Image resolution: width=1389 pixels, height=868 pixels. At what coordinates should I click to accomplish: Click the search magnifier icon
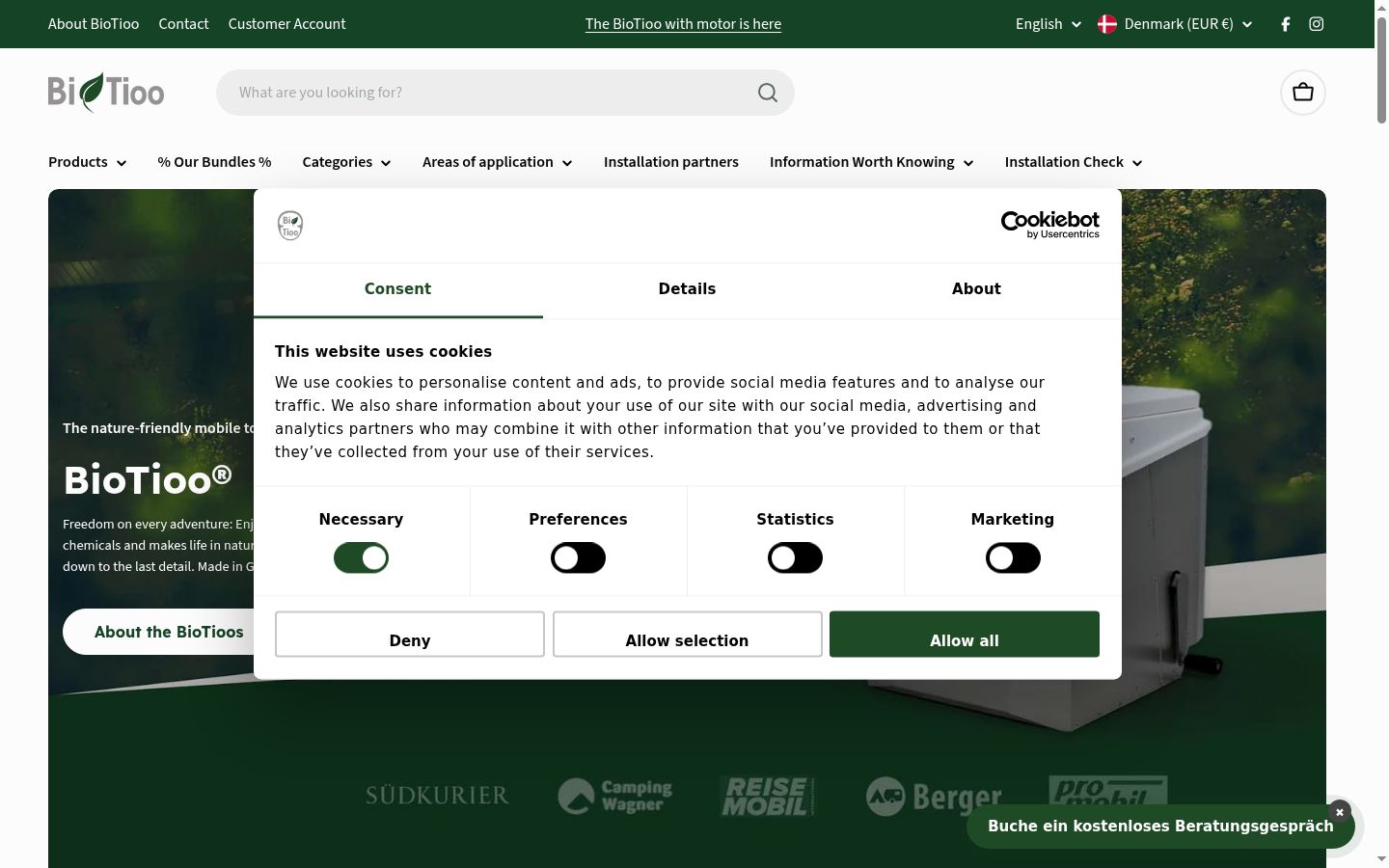coord(768,93)
